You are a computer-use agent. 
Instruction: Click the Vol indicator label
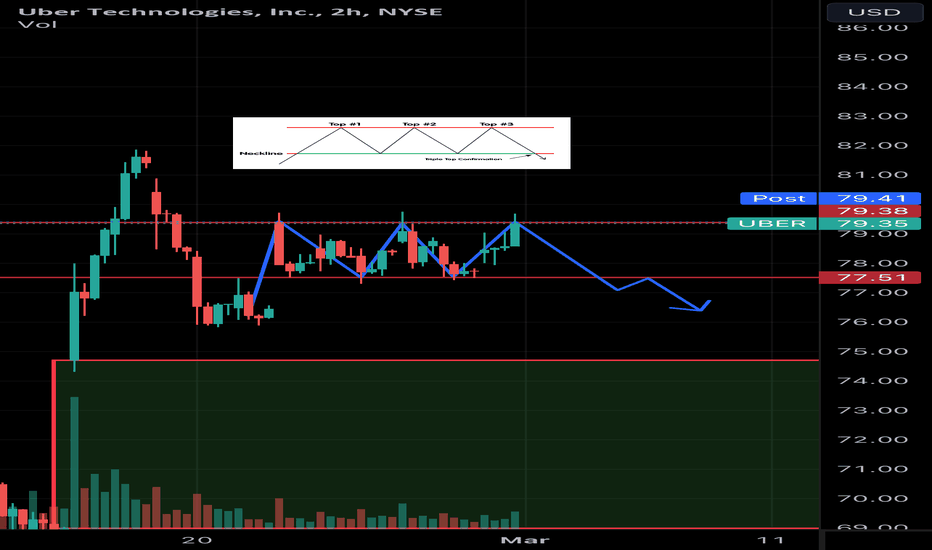tap(37, 24)
